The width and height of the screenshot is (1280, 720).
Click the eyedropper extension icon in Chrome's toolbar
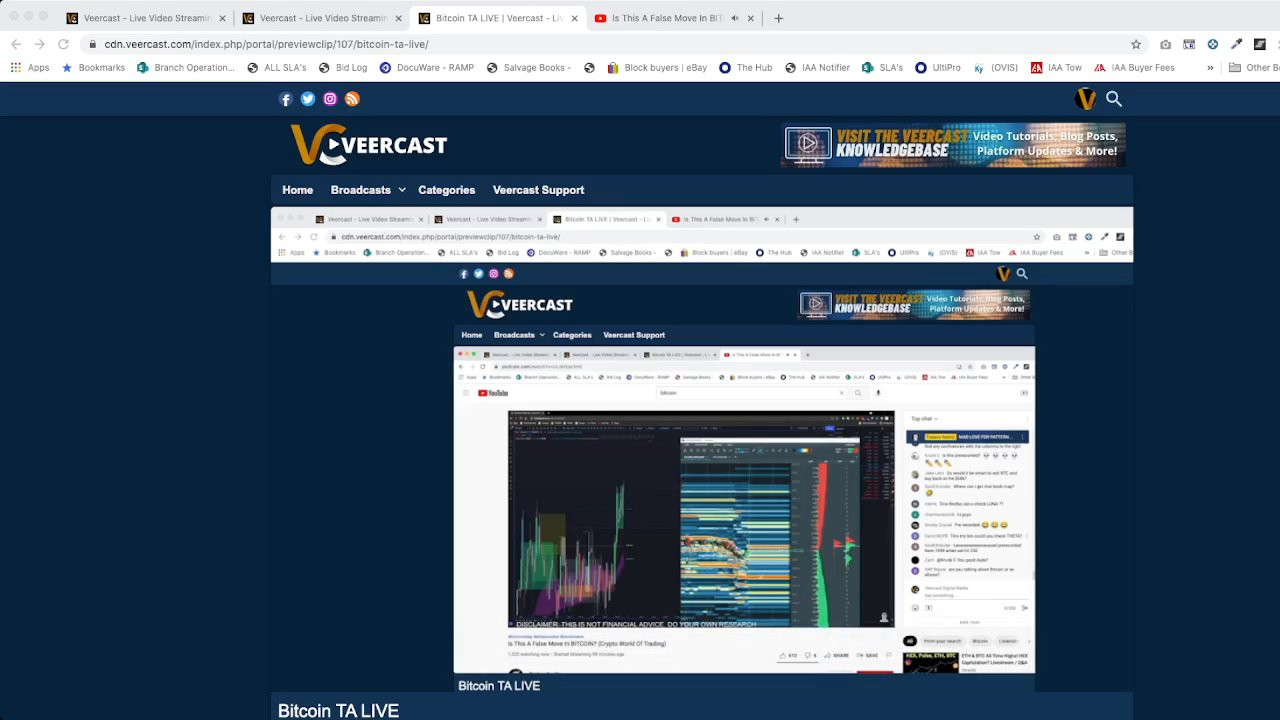(1236, 44)
